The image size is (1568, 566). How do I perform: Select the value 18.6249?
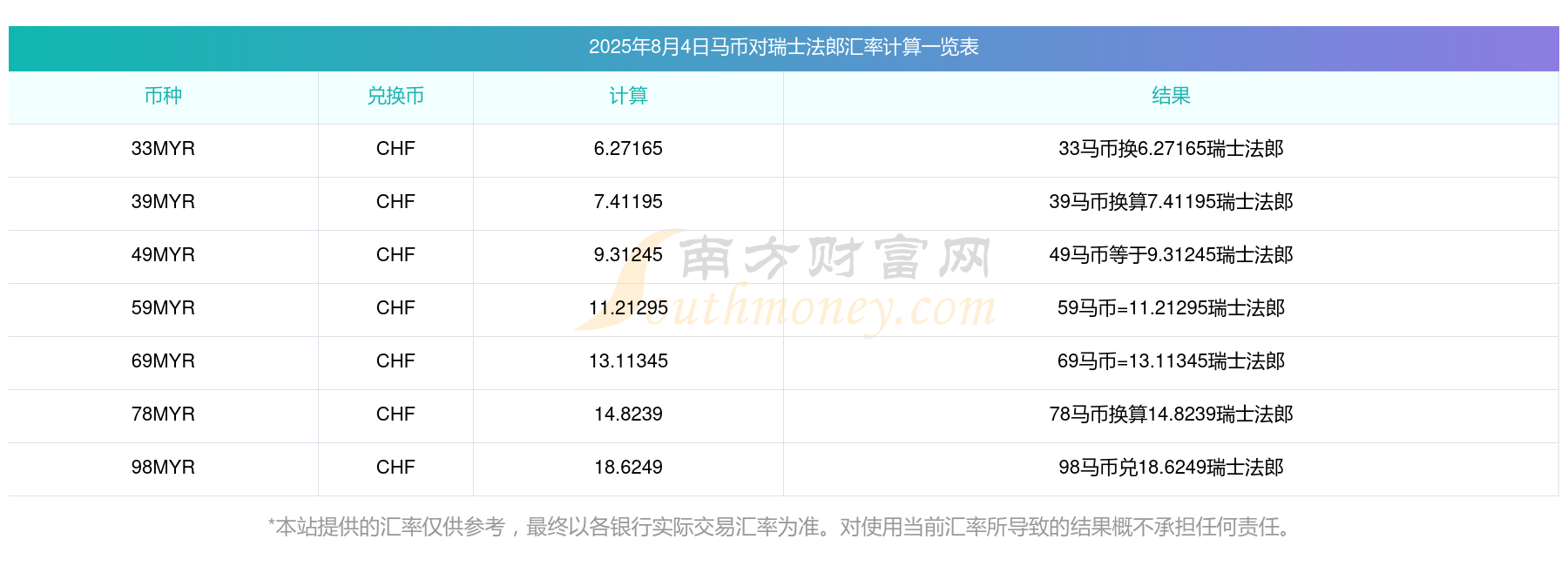[628, 468]
